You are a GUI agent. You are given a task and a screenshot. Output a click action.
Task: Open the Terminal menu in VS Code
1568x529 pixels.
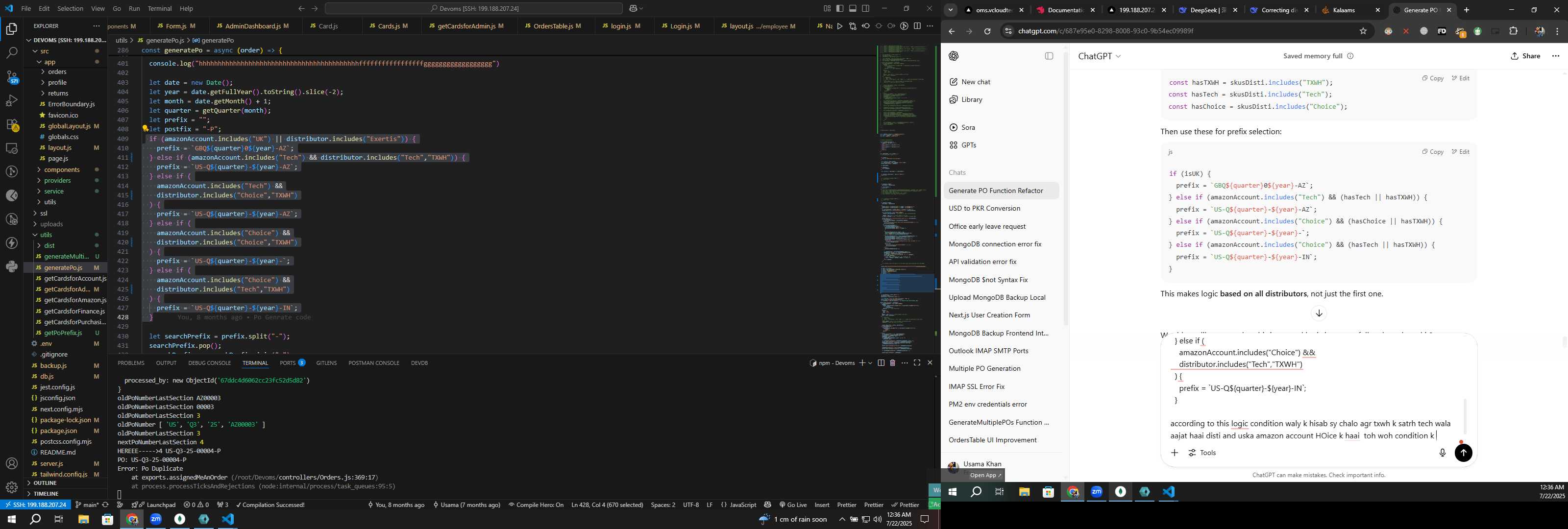click(x=159, y=8)
